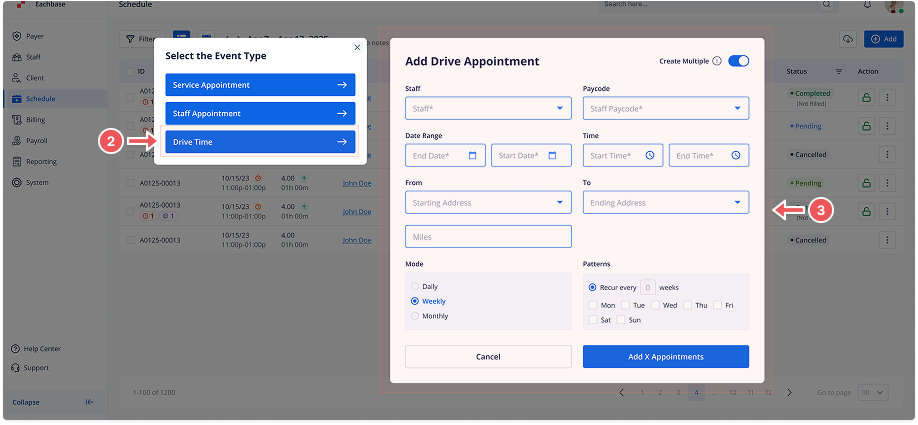
Task: Open Payroll in the sidebar
Action: [36, 141]
